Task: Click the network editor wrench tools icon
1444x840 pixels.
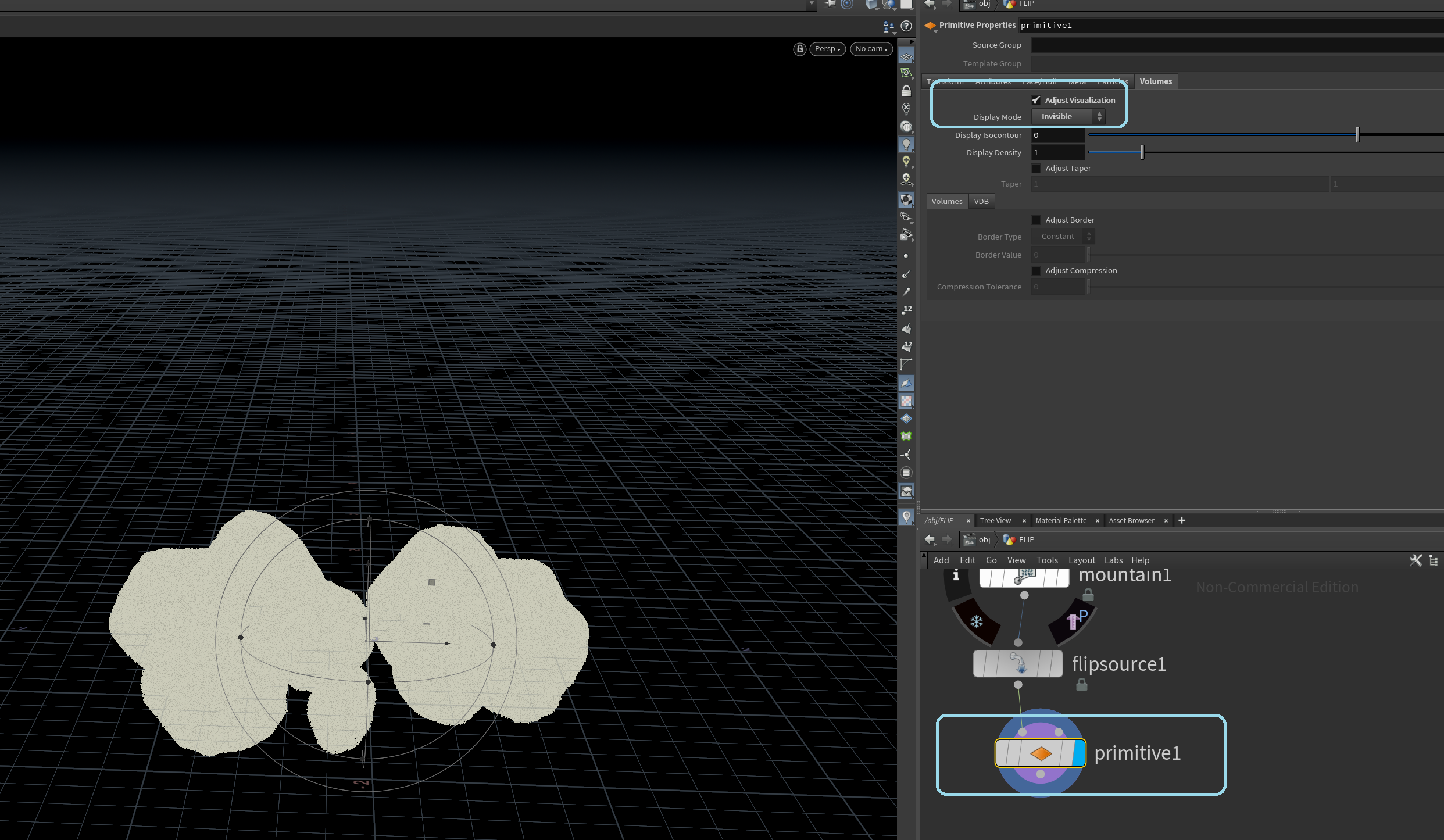Action: (1416, 560)
